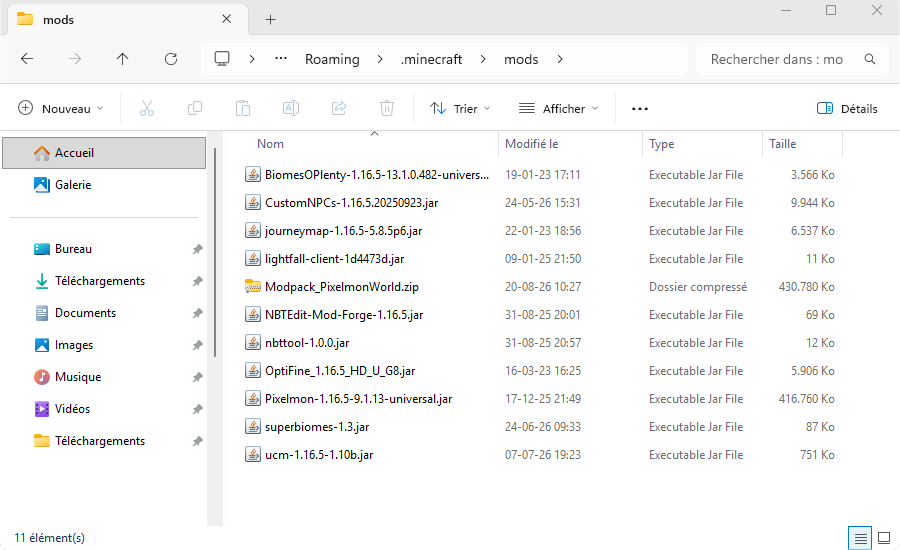Screen dimensions: 900x550
Task: Sort by the Modifié le column header
Action: click(x=532, y=144)
